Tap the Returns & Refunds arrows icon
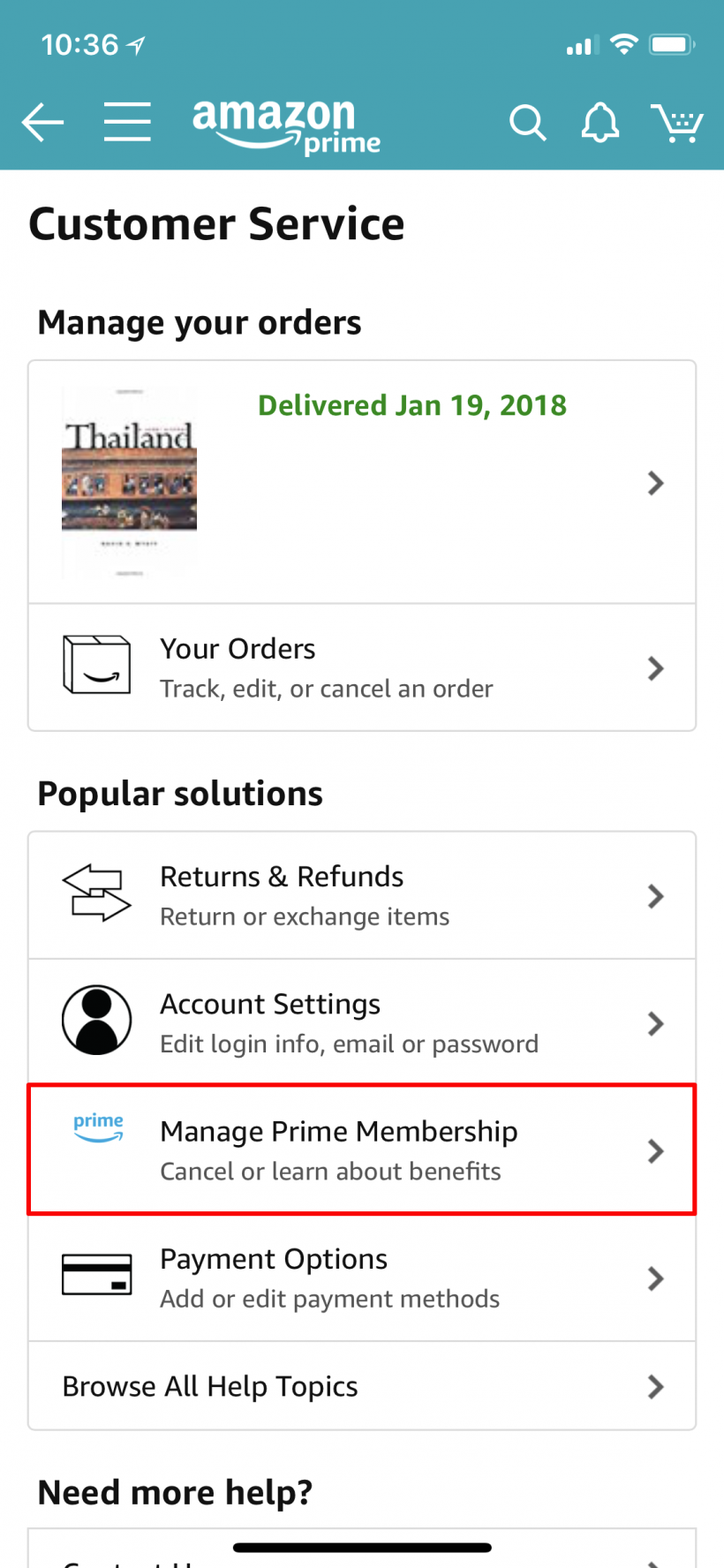 point(96,893)
